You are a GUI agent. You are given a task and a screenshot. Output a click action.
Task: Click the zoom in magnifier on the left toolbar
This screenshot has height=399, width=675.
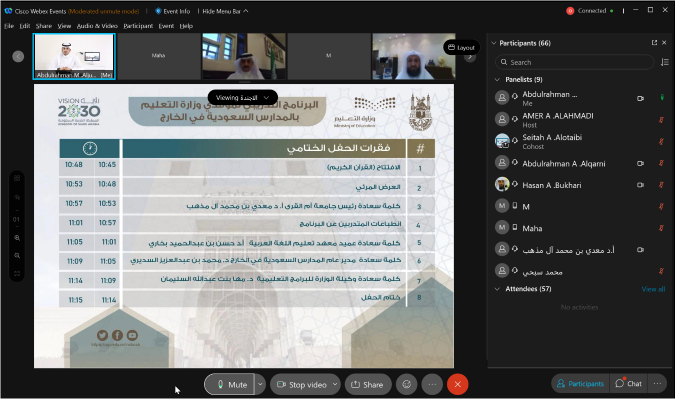(17, 238)
